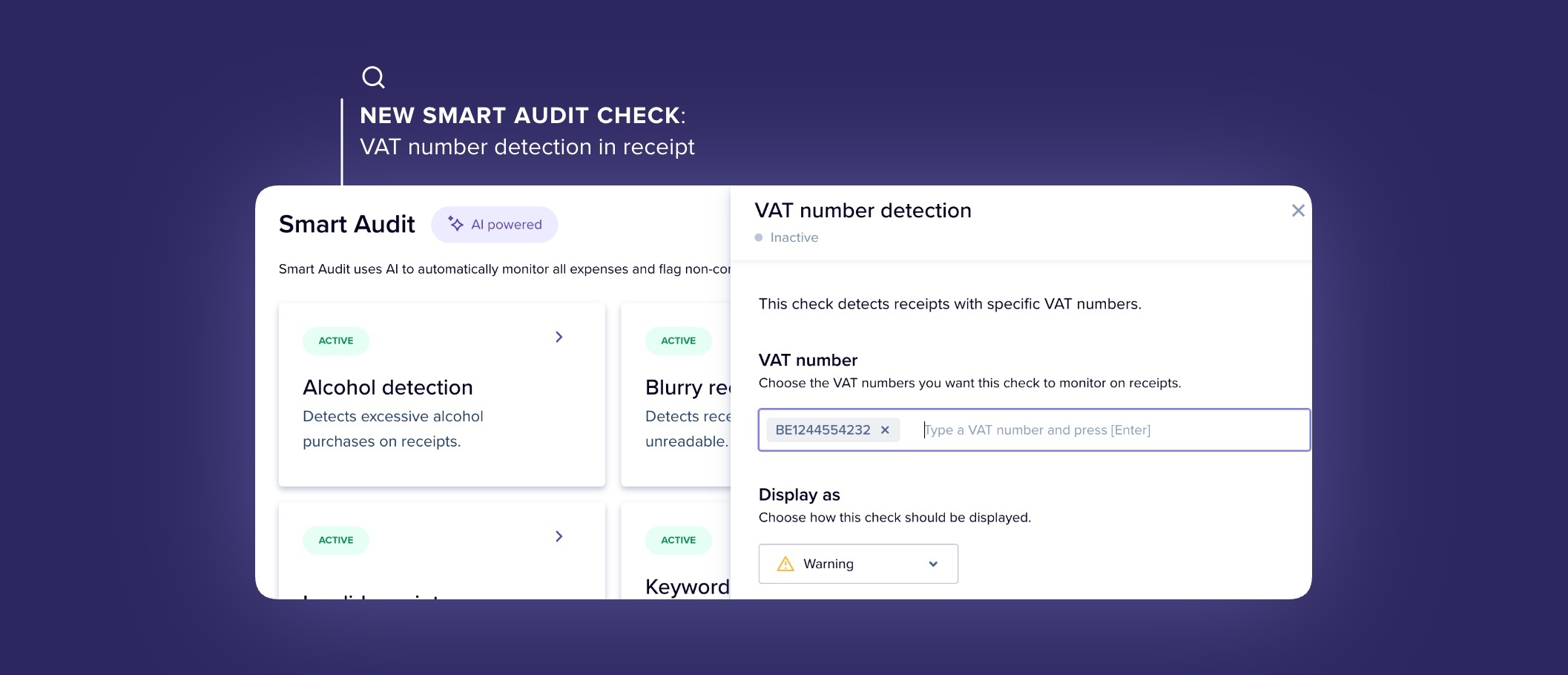Click the ACTIVE badge on Blurry receipt card
Image resolution: width=1568 pixels, height=675 pixels.
(x=678, y=341)
